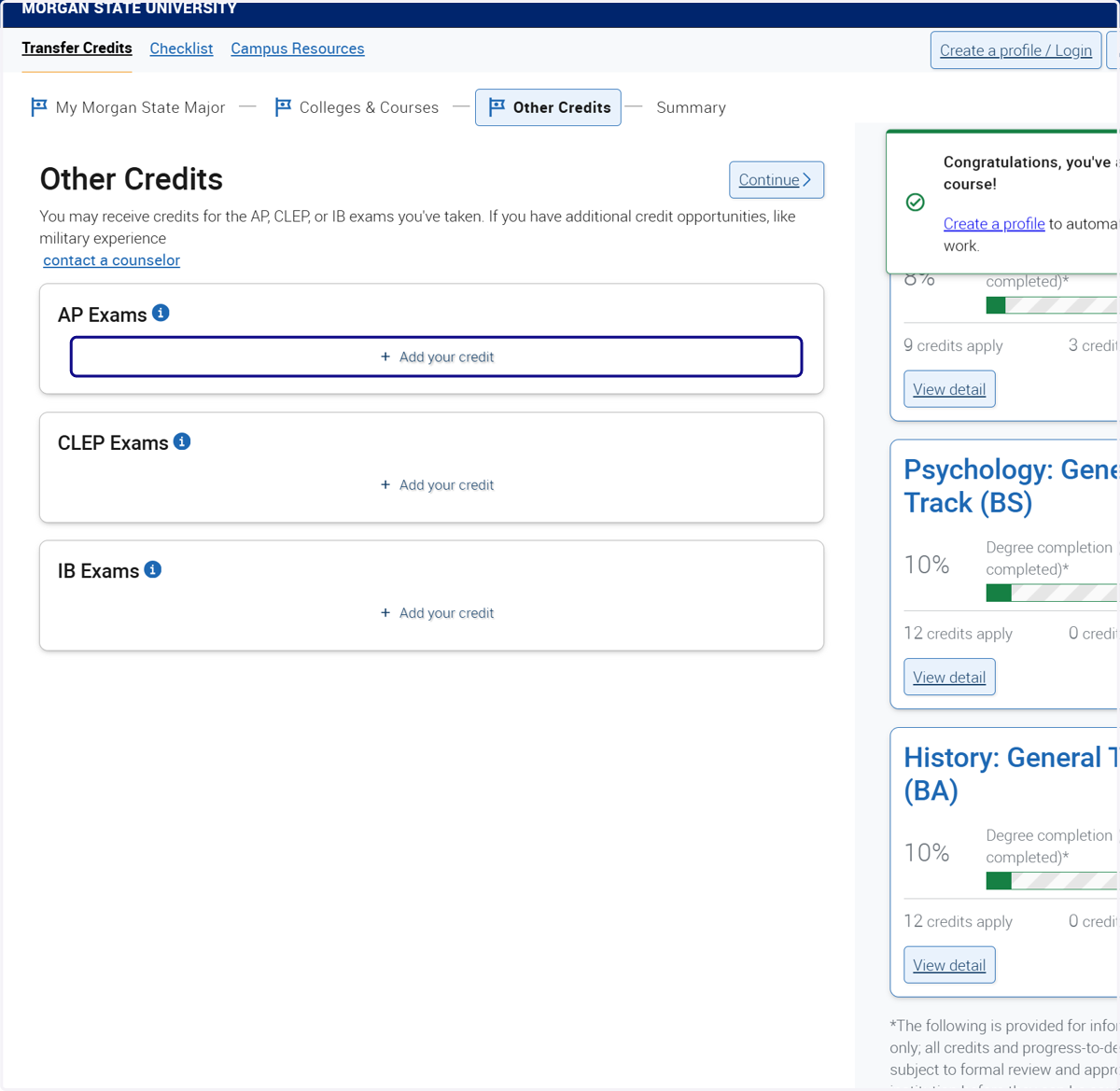Click the Other Credits page heading
1120x1091 pixels.
click(x=132, y=179)
